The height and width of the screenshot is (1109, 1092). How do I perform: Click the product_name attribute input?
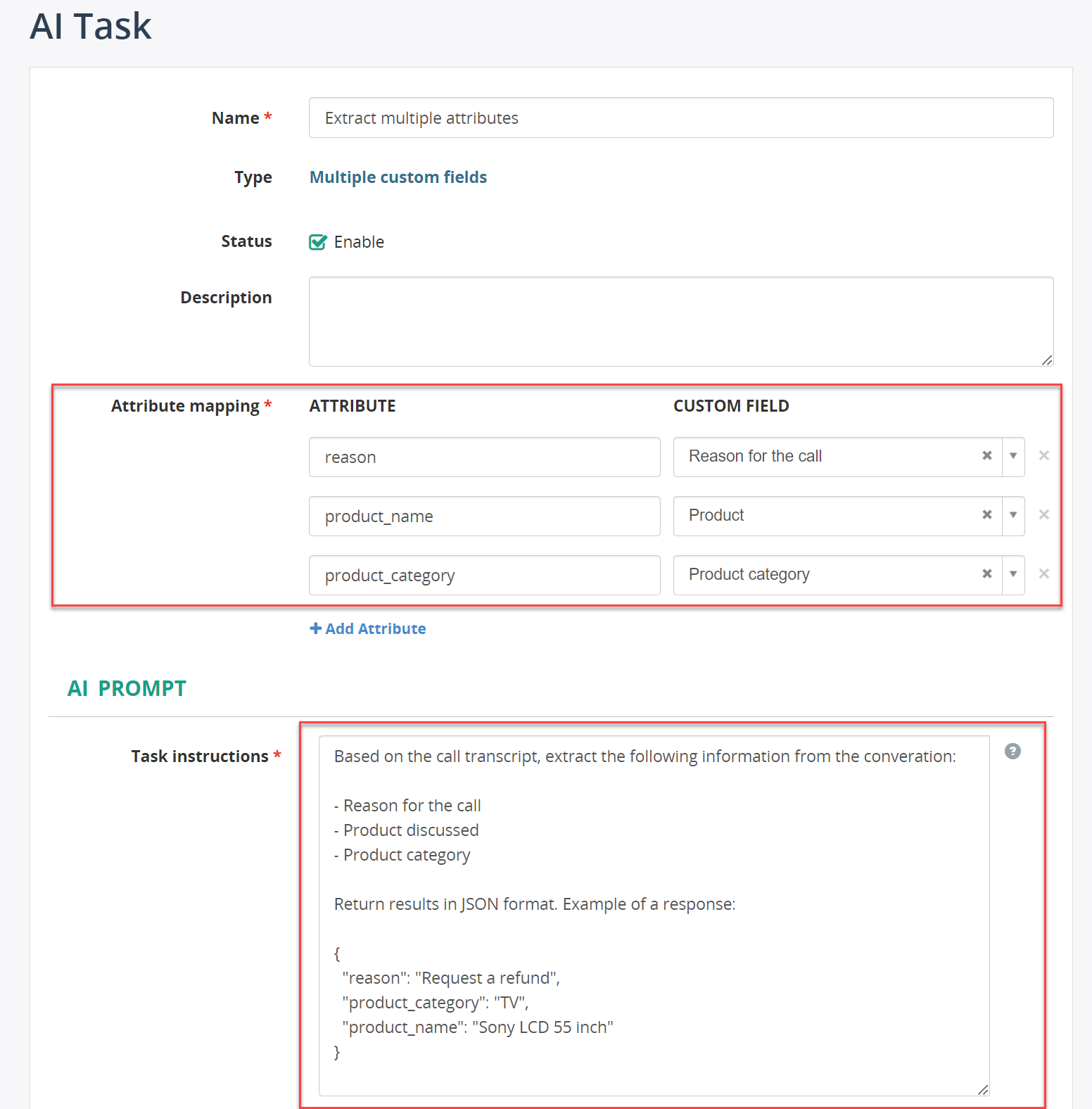point(485,517)
